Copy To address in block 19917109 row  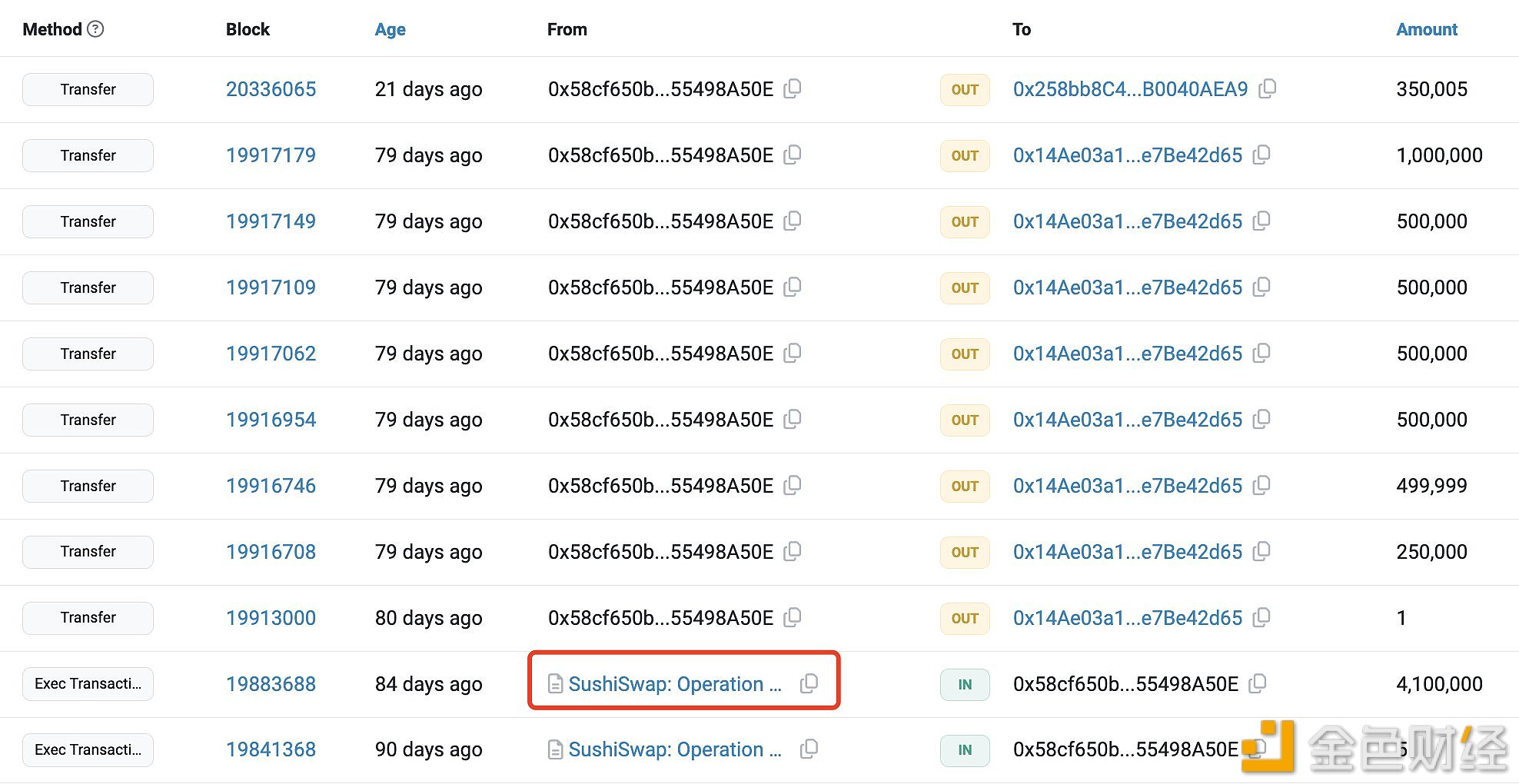pos(1261,287)
